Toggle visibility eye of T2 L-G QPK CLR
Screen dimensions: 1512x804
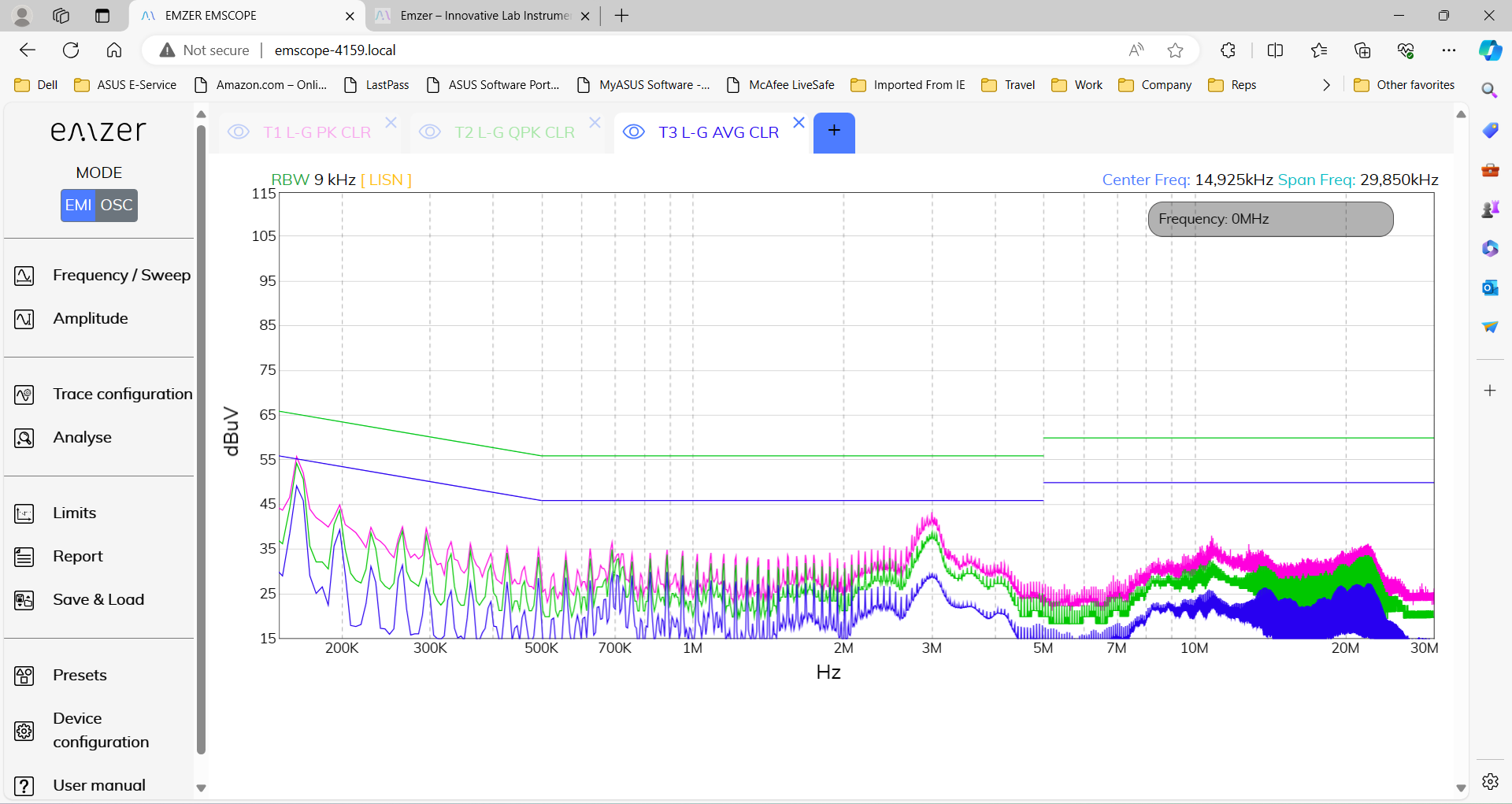pos(430,132)
